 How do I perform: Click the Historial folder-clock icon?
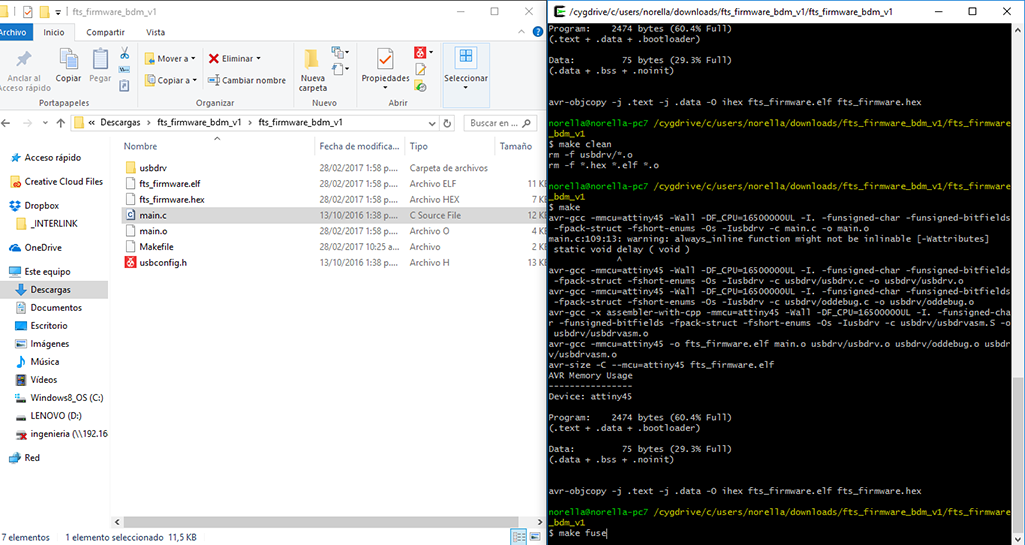(420, 86)
